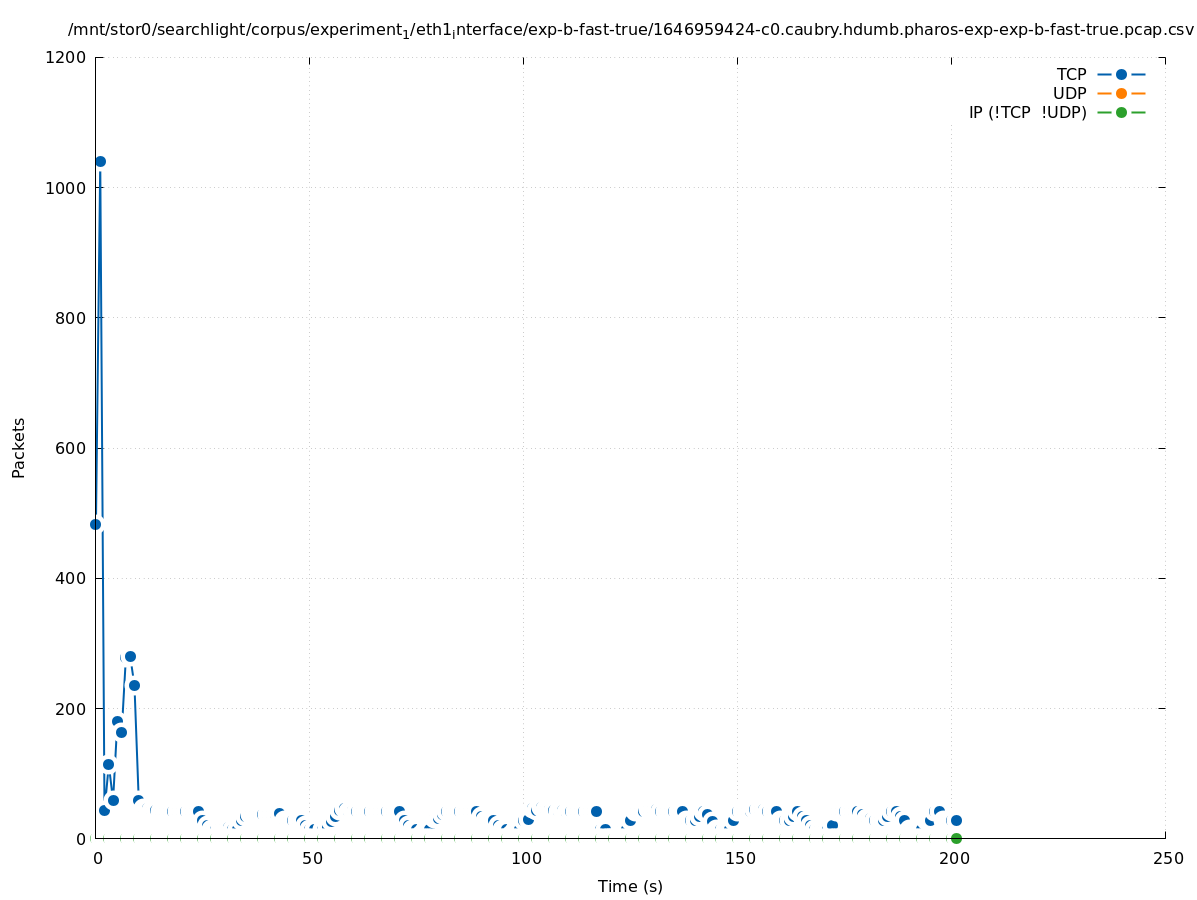Click the TCP data point near 280 packets
The height and width of the screenshot is (900, 1197).
(130, 657)
